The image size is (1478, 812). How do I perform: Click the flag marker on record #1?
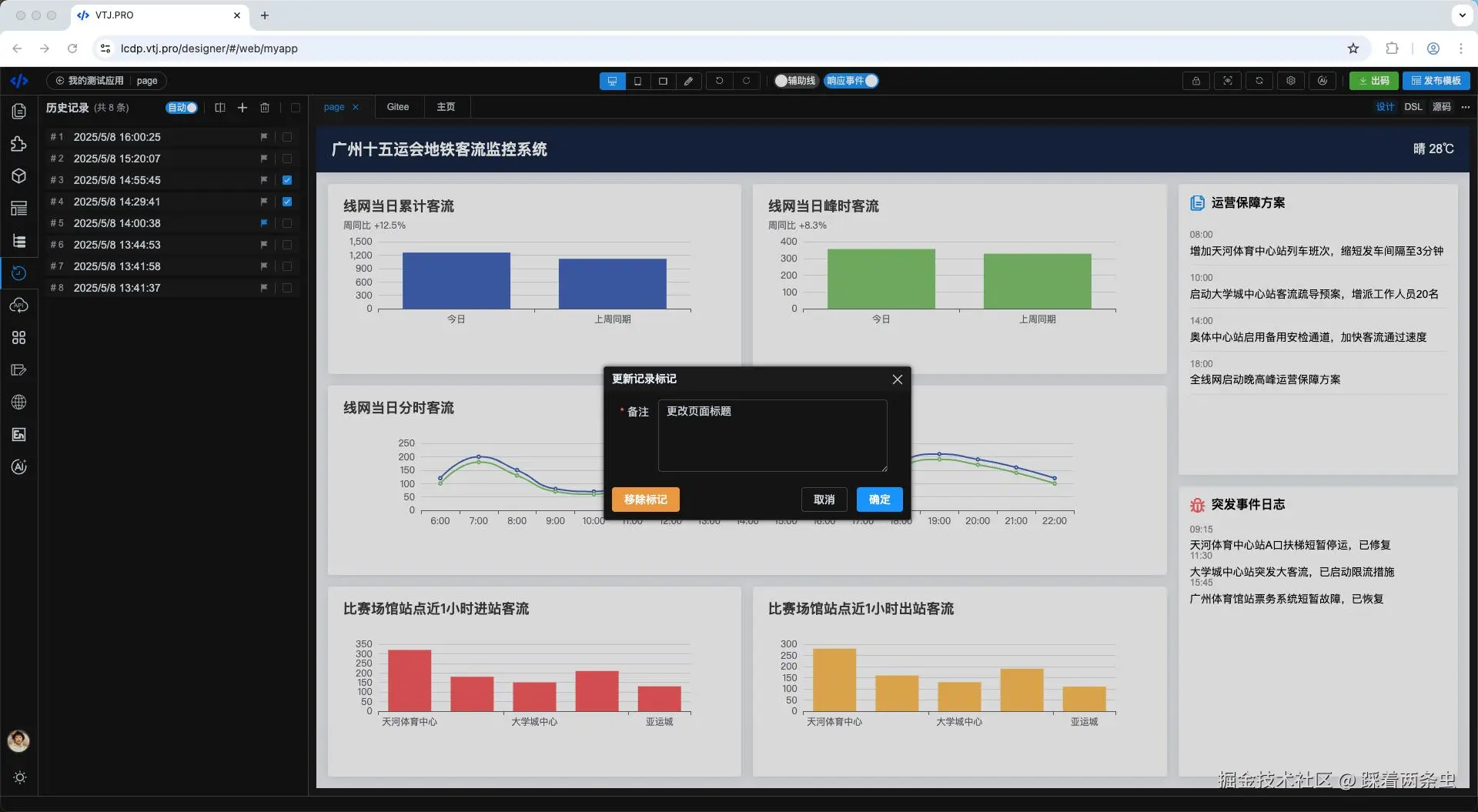tap(264, 137)
